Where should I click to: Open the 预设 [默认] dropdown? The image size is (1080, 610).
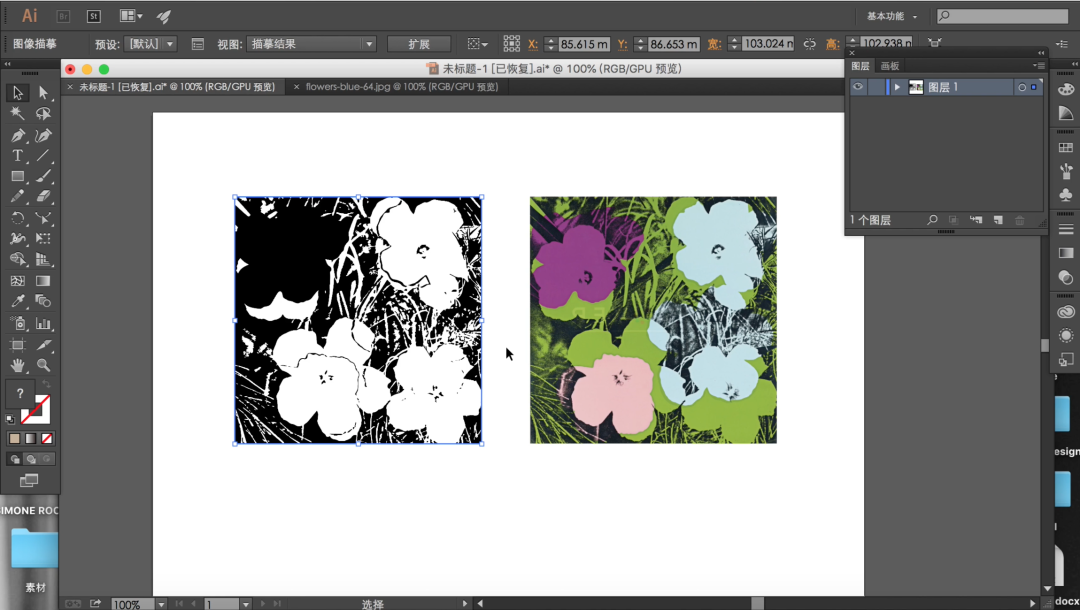pos(152,44)
